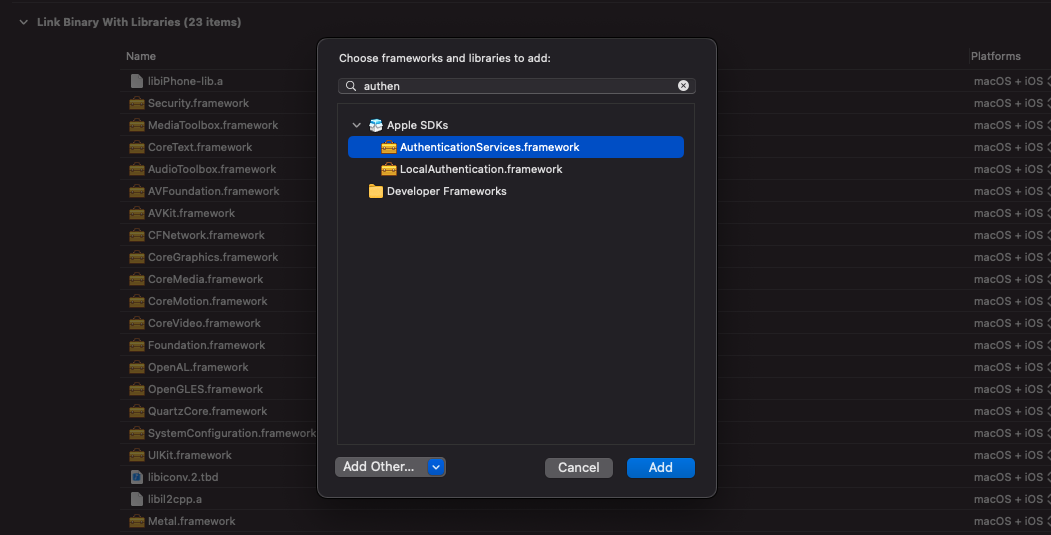Click the AudioToolbox.framework toolbox icon
Viewport: 1051px width, 535px height.
pyautogui.click(x=137, y=169)
